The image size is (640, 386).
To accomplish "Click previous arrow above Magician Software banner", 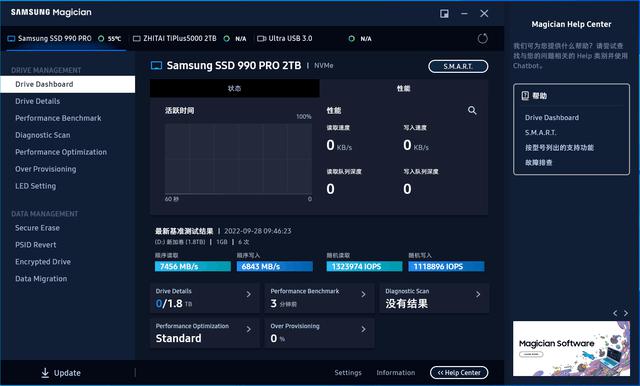I will 616,313.
